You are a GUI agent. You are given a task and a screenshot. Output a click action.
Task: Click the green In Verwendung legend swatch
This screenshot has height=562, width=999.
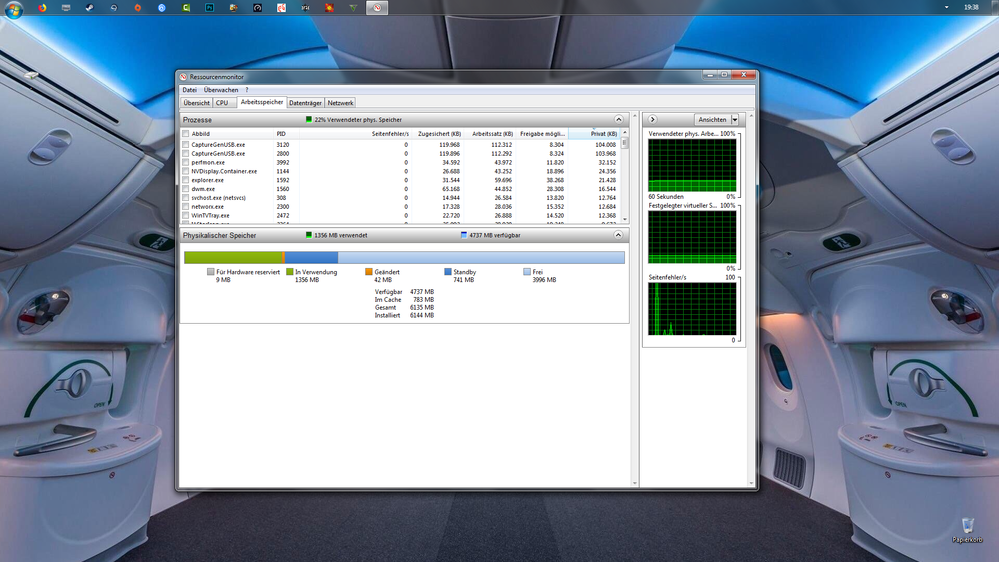(290, 271)
